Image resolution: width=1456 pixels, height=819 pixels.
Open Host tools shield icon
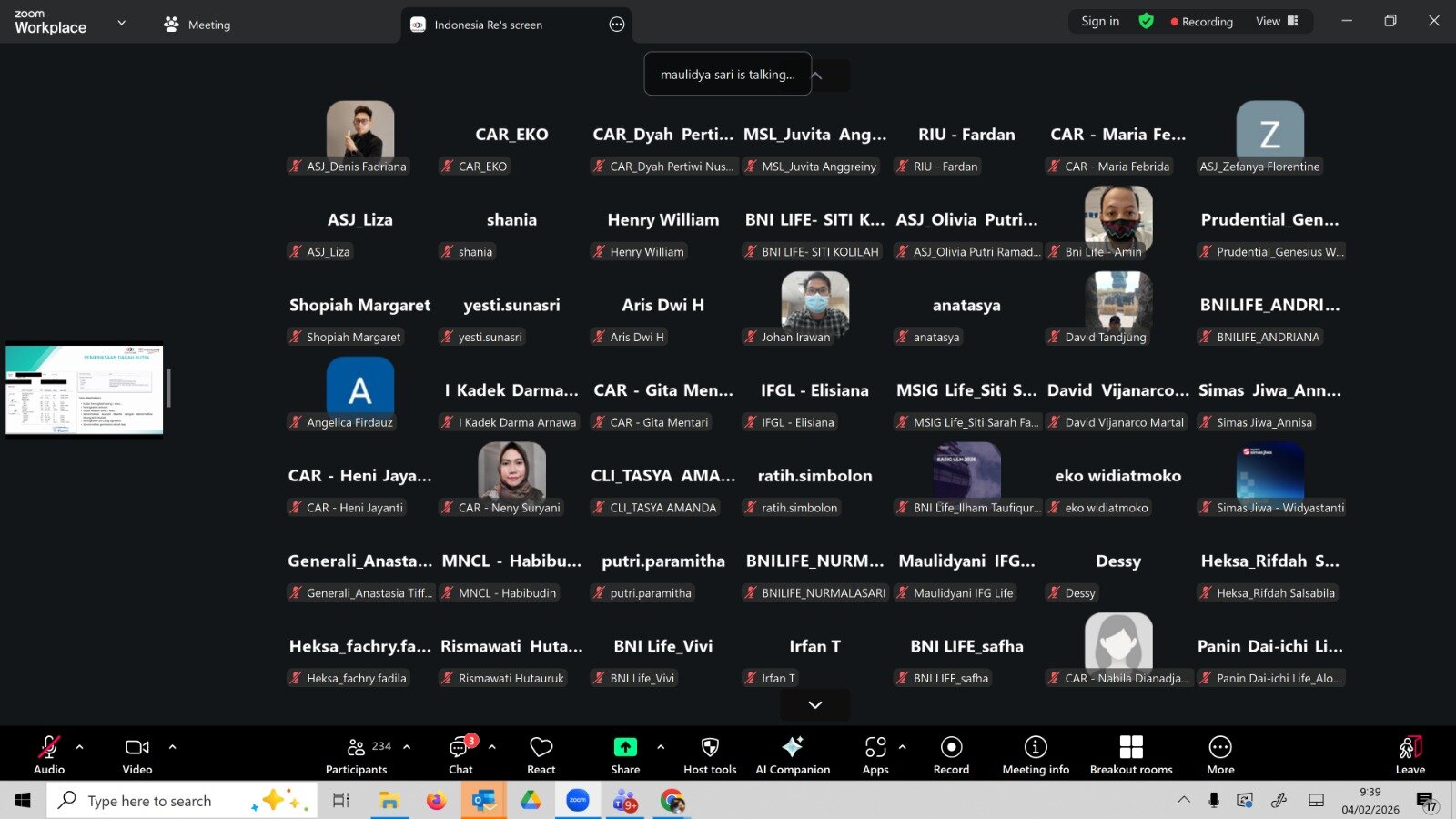(x=710, y=755)
